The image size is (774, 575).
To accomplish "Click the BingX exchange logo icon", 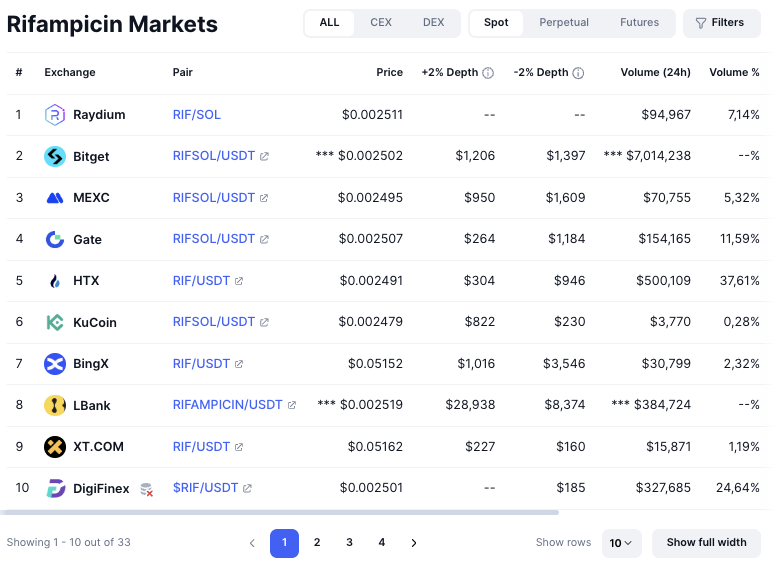I will (x=55, y=364).
